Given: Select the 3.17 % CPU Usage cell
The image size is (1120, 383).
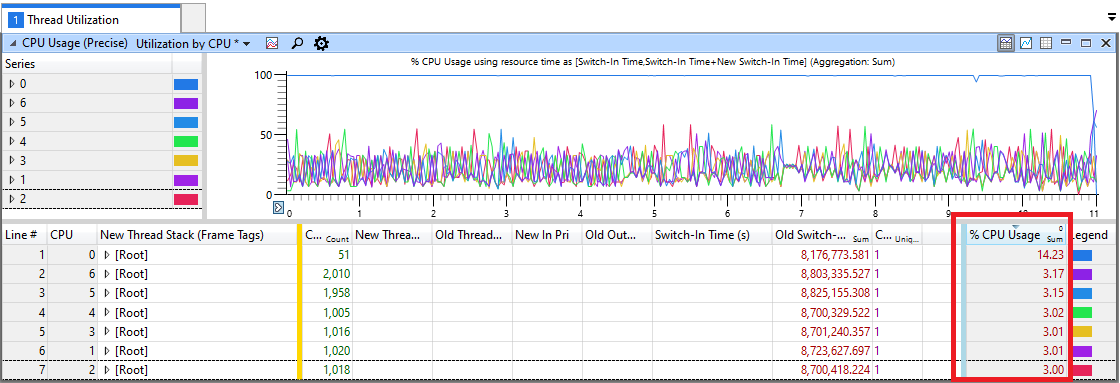Looking at the screenshot, I should coord(1016,274).
